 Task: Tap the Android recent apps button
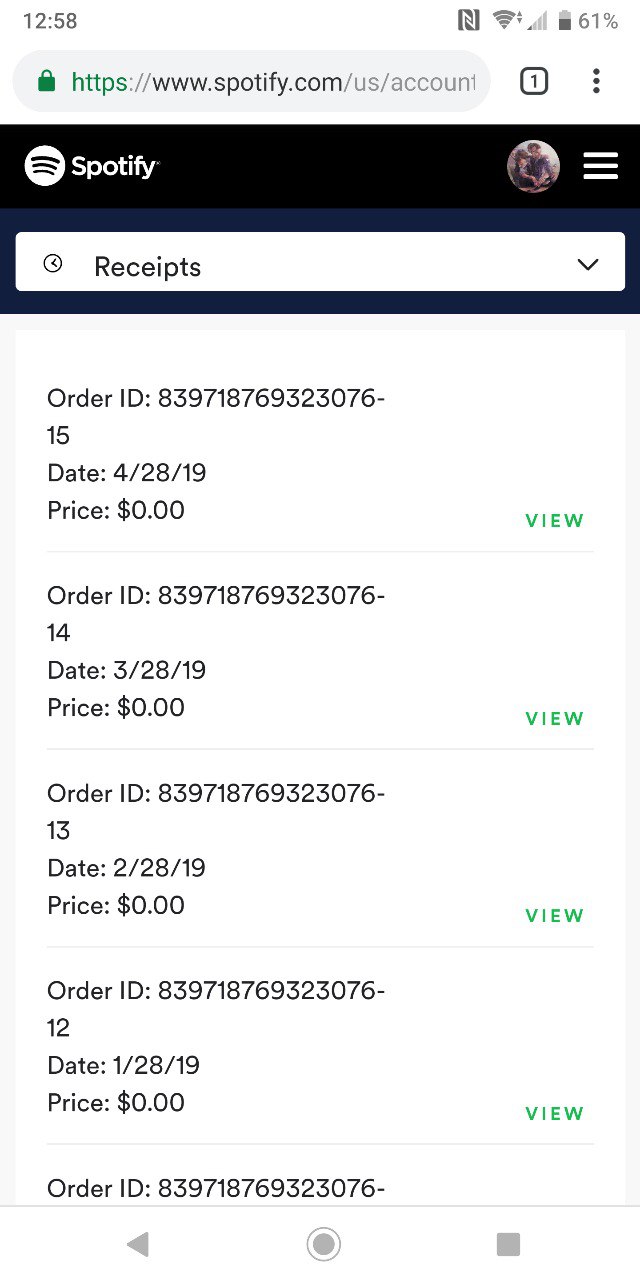point(508,1244)
